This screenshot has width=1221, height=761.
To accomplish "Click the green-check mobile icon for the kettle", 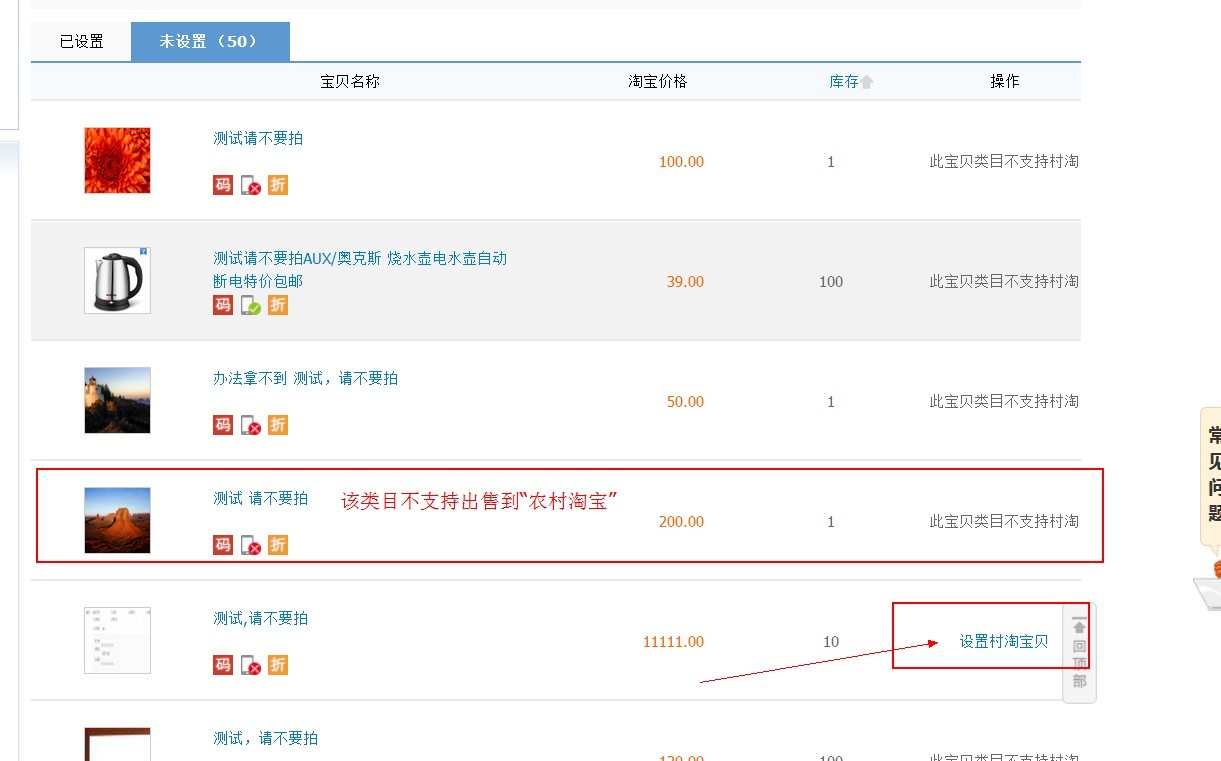I will pos(251,305).
